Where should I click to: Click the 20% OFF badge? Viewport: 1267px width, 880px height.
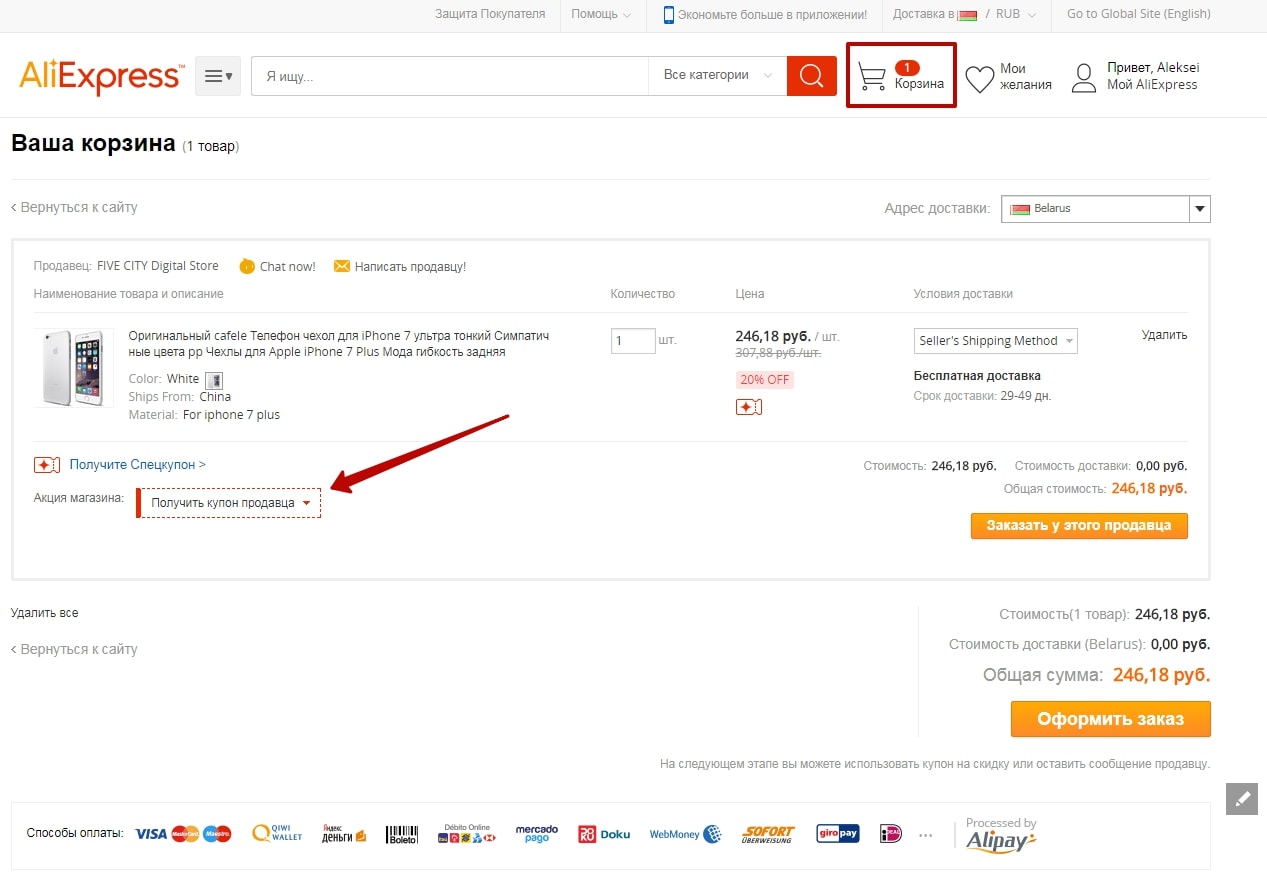[x=764, y=380]
